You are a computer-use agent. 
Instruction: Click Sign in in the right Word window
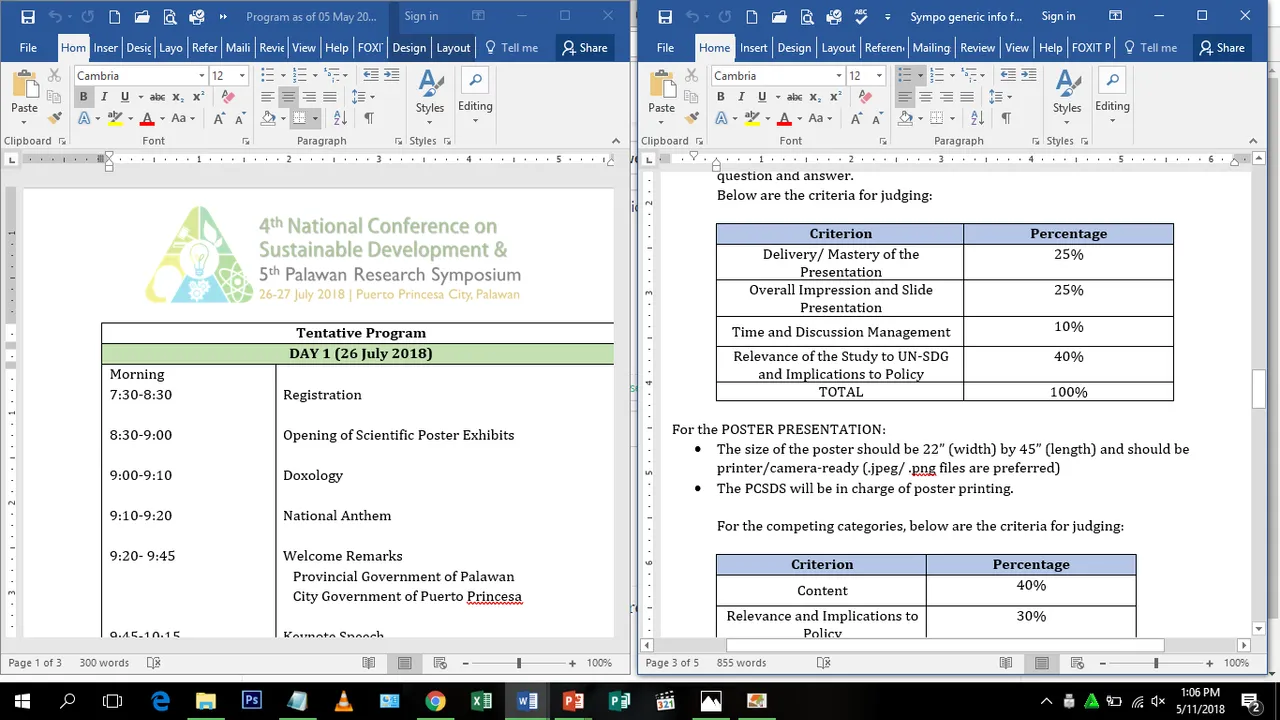click(1058, 16)
